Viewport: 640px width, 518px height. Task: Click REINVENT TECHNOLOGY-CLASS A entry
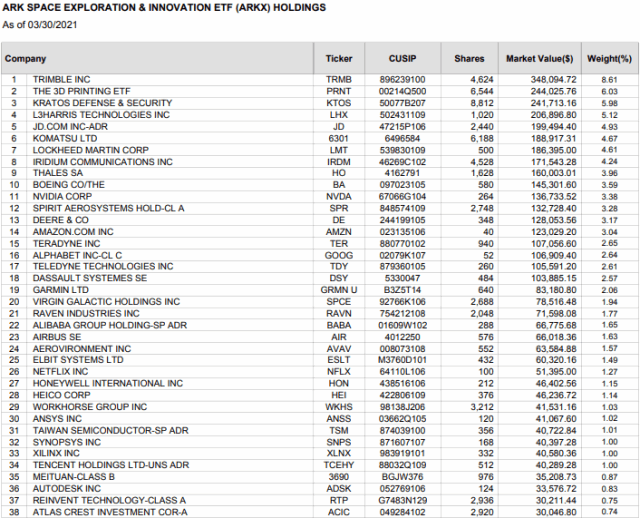[x=109, y=501]
